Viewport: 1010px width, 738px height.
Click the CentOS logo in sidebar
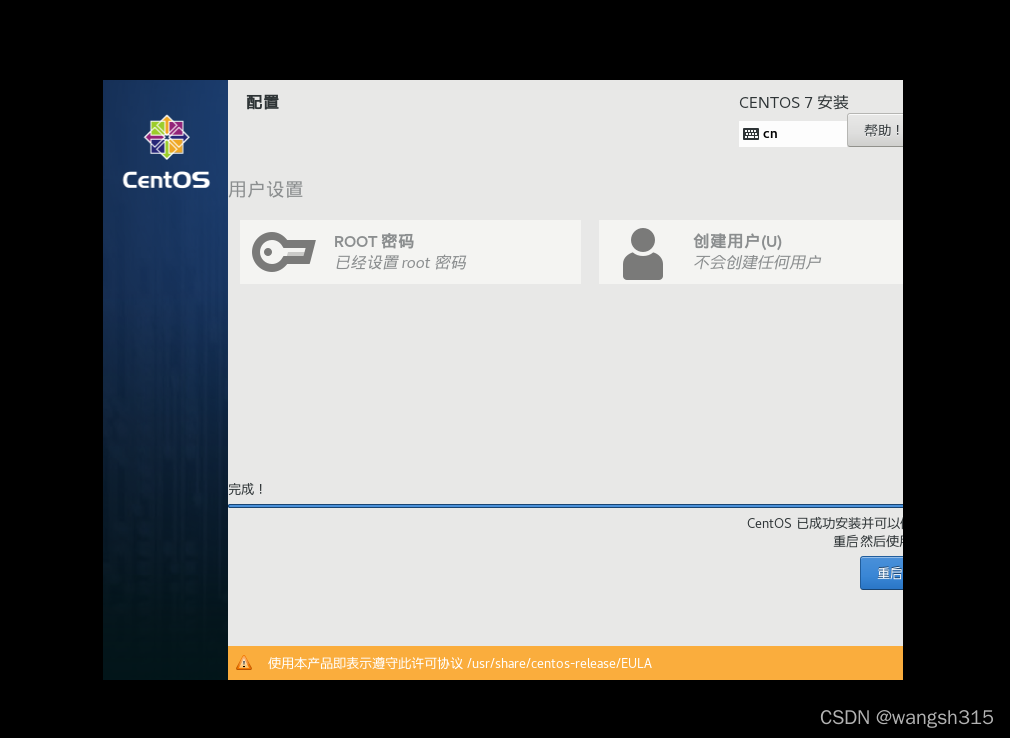[x=166, y=153]
